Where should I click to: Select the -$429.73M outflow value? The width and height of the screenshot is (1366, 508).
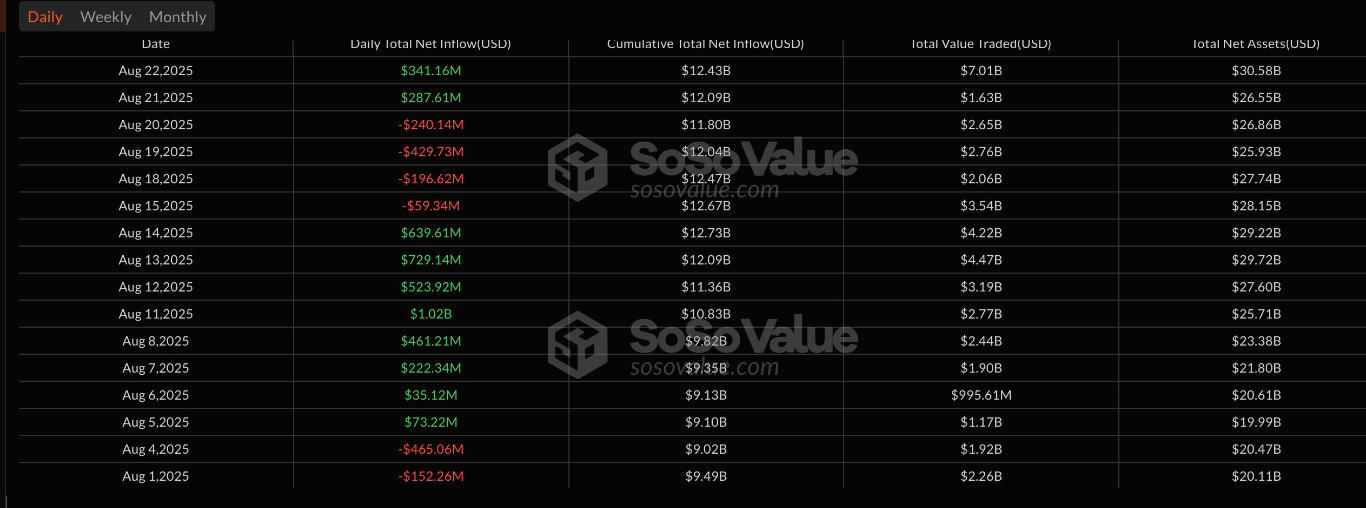(x=431, y=152)
